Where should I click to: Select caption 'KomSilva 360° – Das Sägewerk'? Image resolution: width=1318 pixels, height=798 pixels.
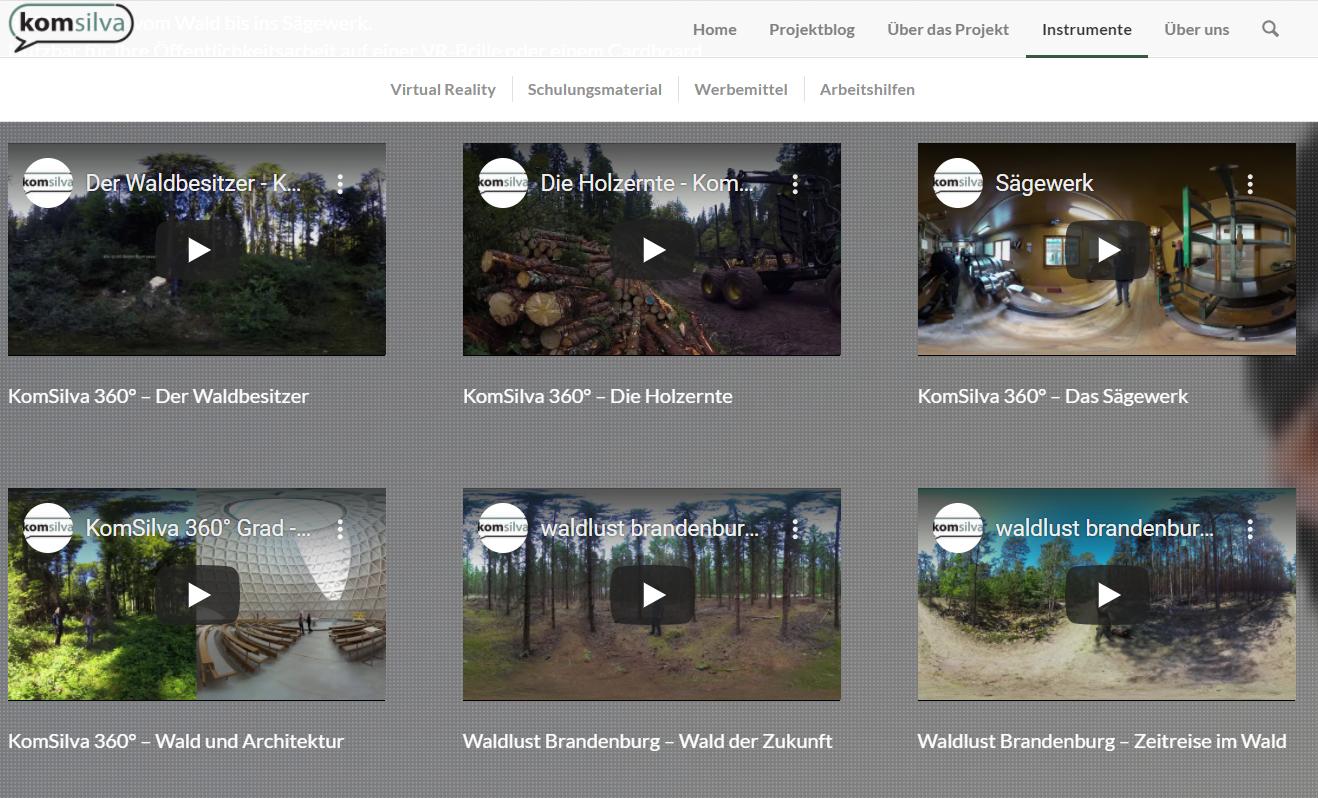(1053, 396)
